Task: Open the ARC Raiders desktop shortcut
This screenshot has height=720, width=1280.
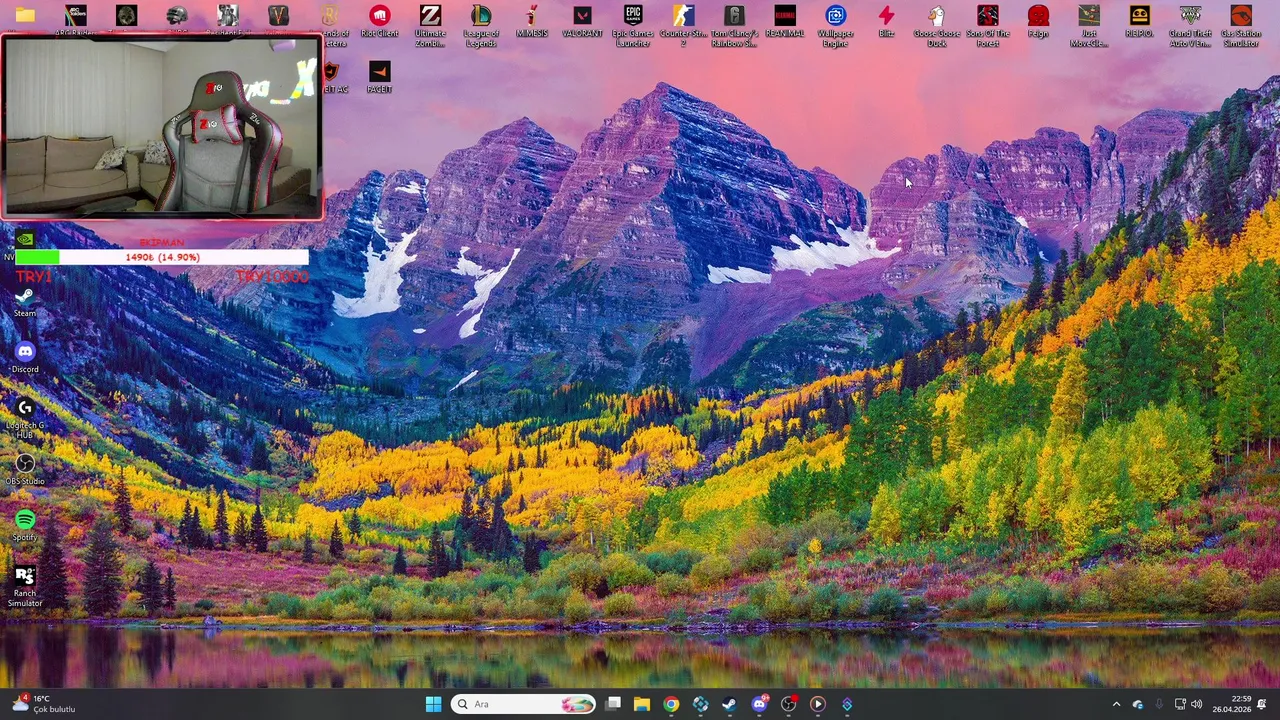Action: 75,18
